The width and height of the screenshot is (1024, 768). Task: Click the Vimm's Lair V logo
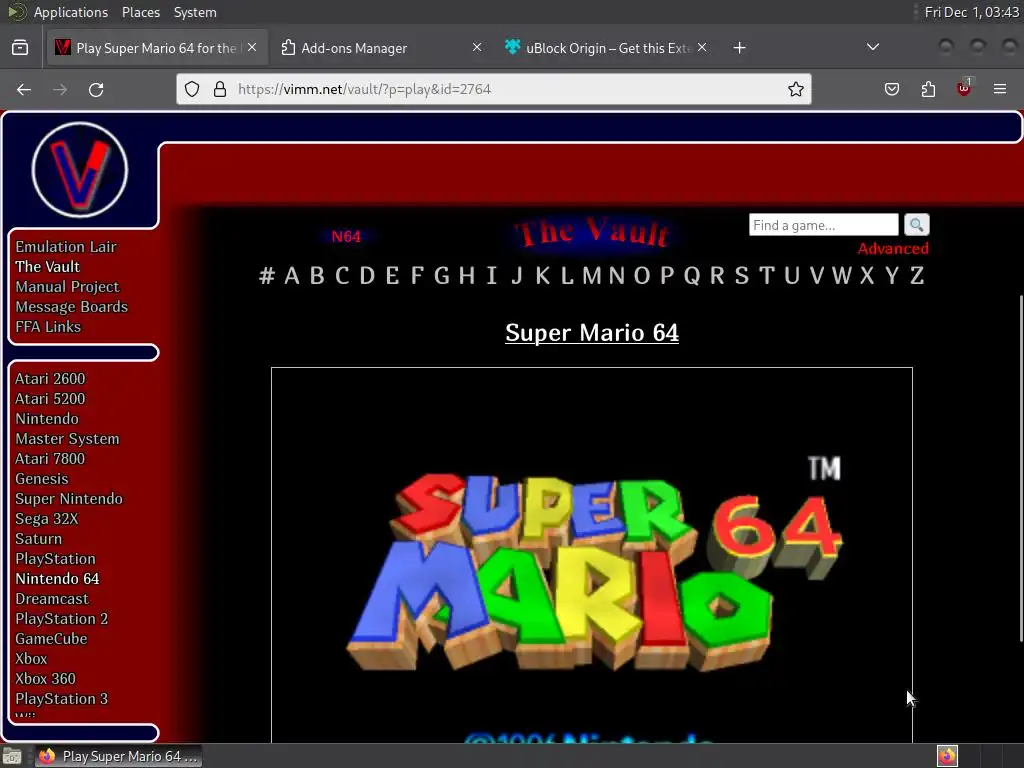coord(80,170)
